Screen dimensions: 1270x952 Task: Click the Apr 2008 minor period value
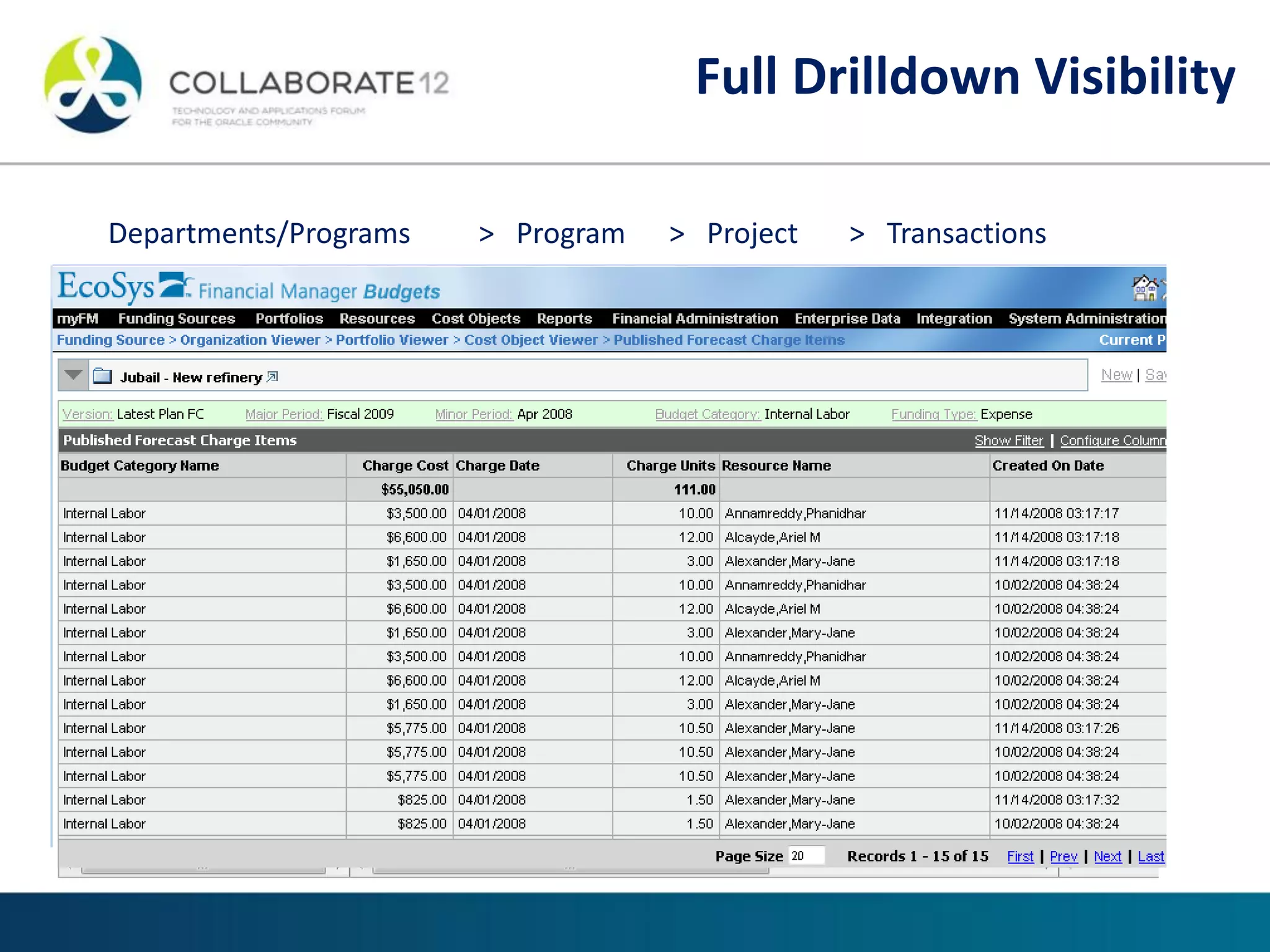pyautogui.click(x=544, y=414)
